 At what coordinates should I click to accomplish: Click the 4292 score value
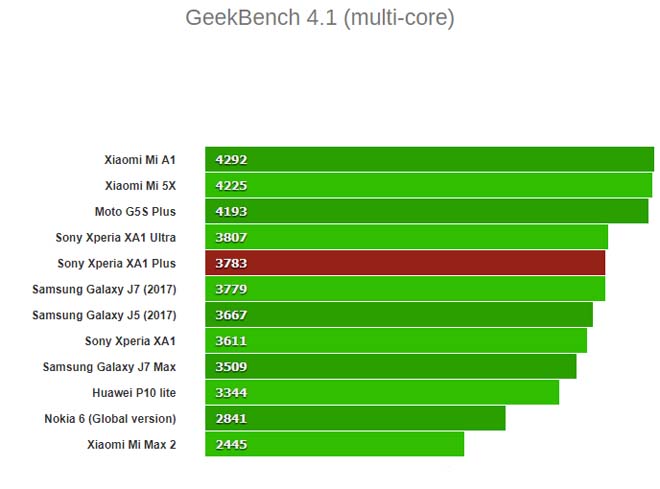click(x=230, y=159)
